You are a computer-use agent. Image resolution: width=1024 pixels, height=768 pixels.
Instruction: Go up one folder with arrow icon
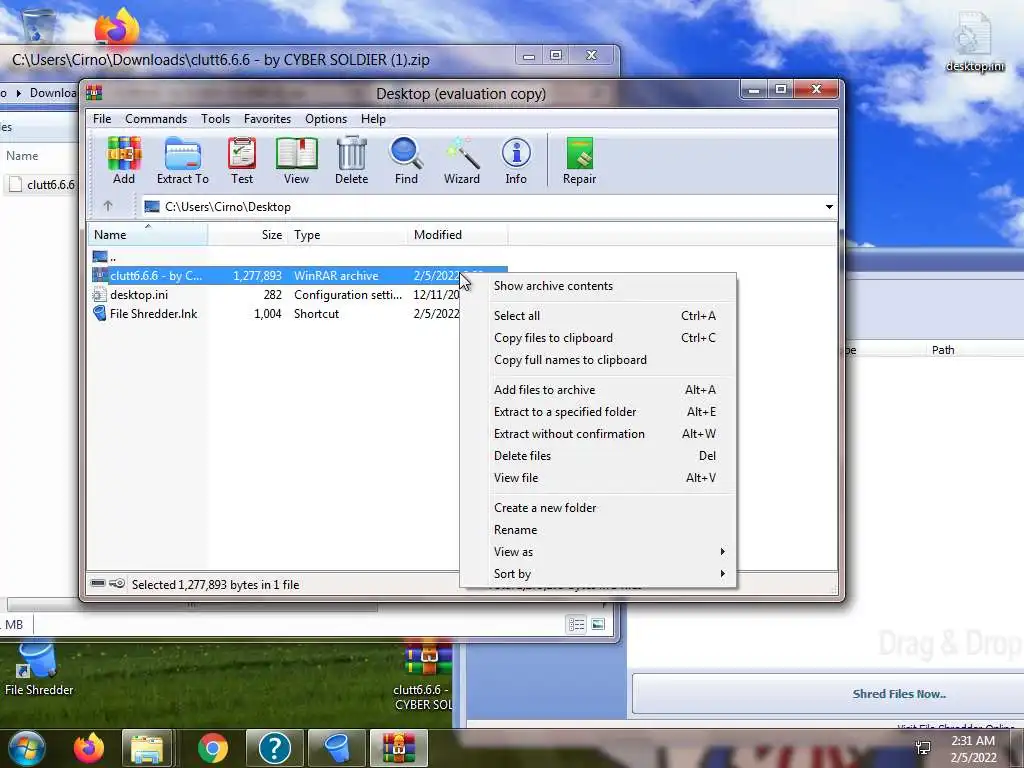108,206
